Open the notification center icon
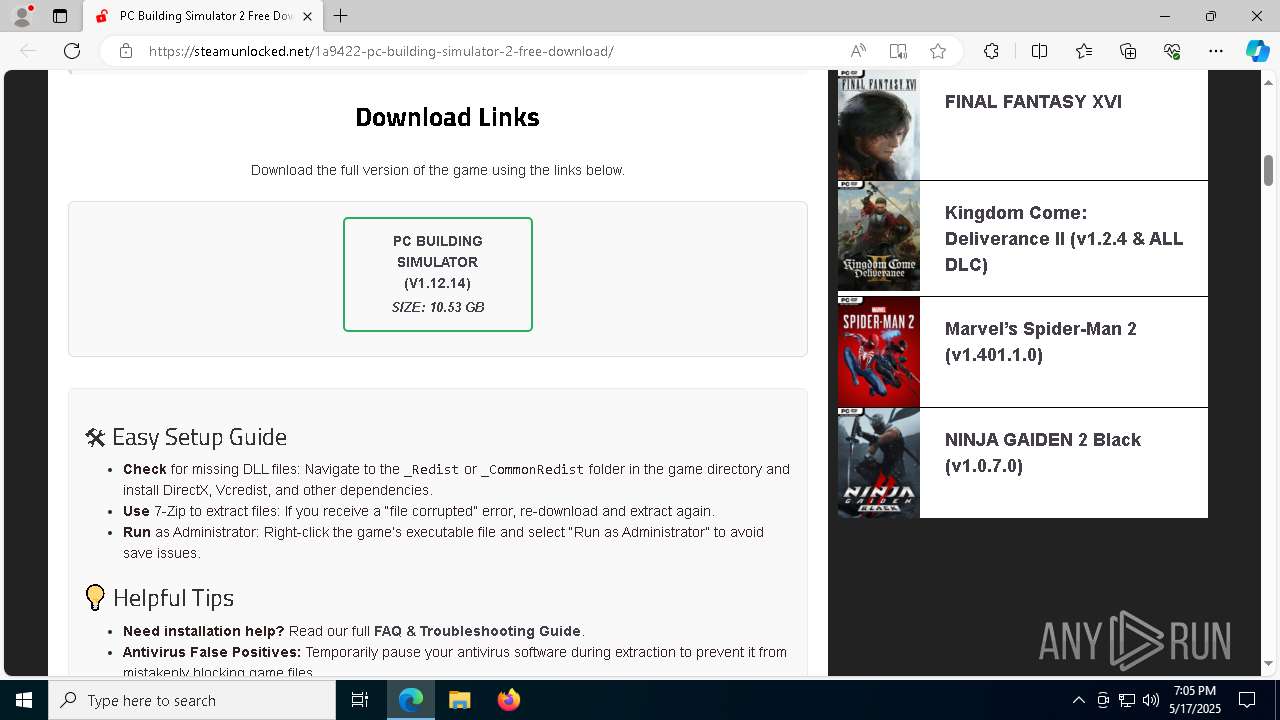 [x=1247, y=700]
